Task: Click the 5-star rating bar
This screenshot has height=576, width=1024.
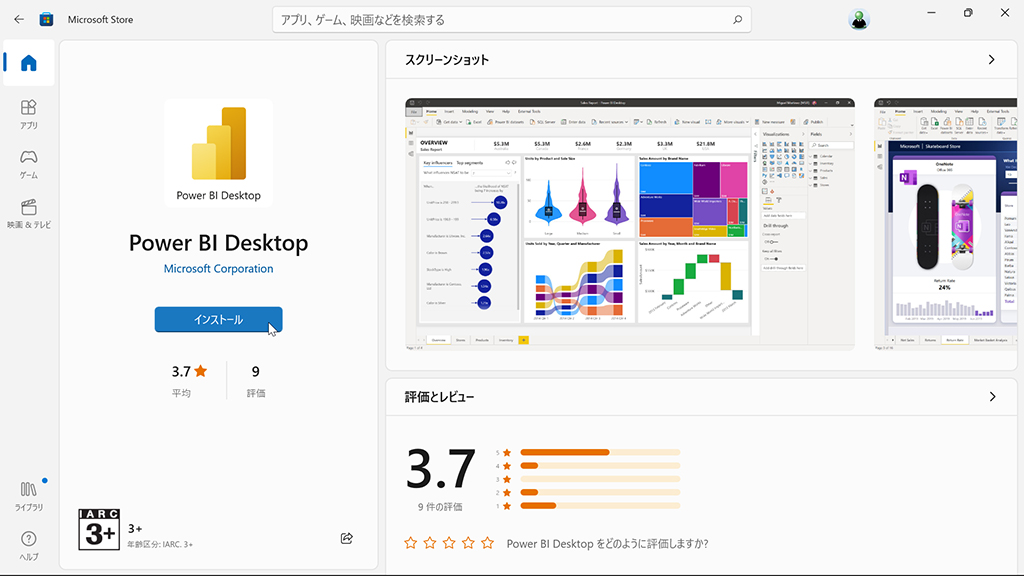Action: point(600,453)
